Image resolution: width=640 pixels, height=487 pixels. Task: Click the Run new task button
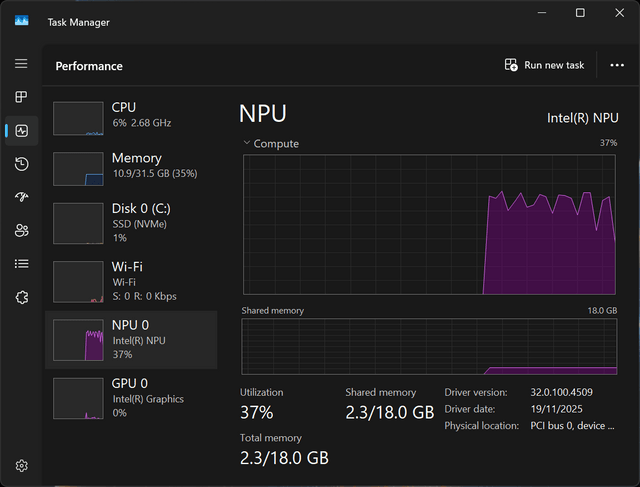tap(544, 65)
